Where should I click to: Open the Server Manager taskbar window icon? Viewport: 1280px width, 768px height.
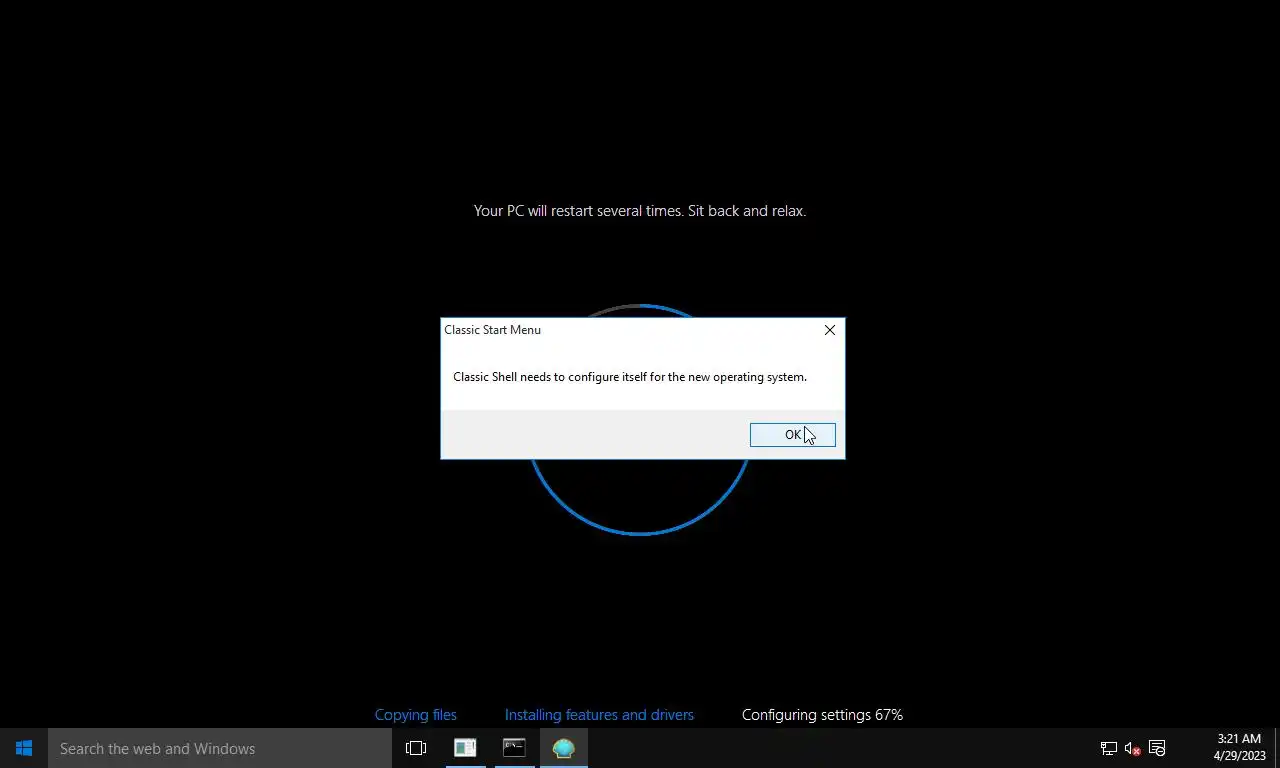tap(465, 748)
